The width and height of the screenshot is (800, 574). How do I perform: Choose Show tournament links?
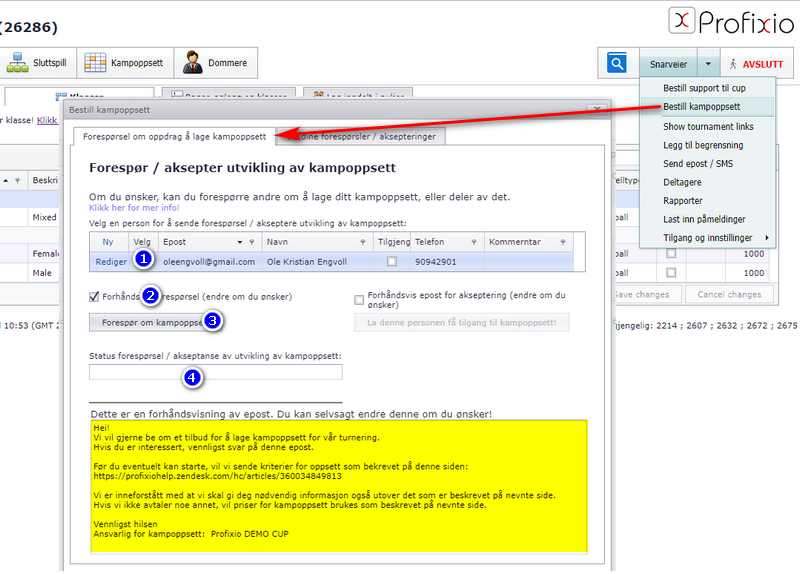(x=708, y=127)
